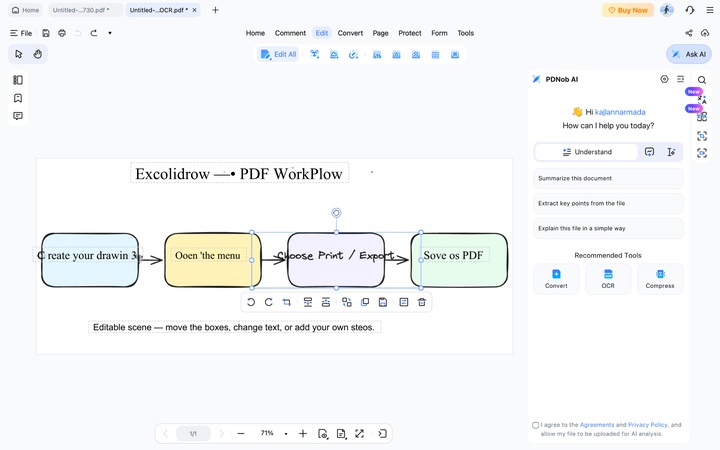Click Summarize this document suggestion
The image size is (720, 450).
click(608, 178)
